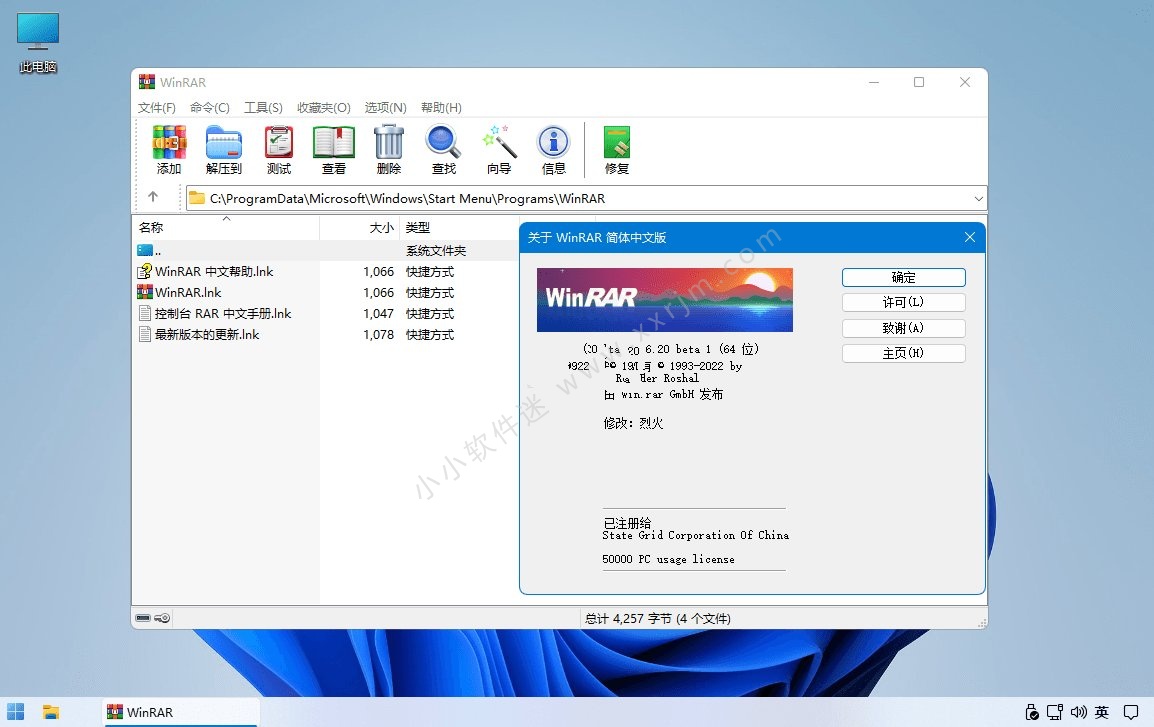Expand the address path dropdown arrow
1154x727 pixels.
coord(979,199)
